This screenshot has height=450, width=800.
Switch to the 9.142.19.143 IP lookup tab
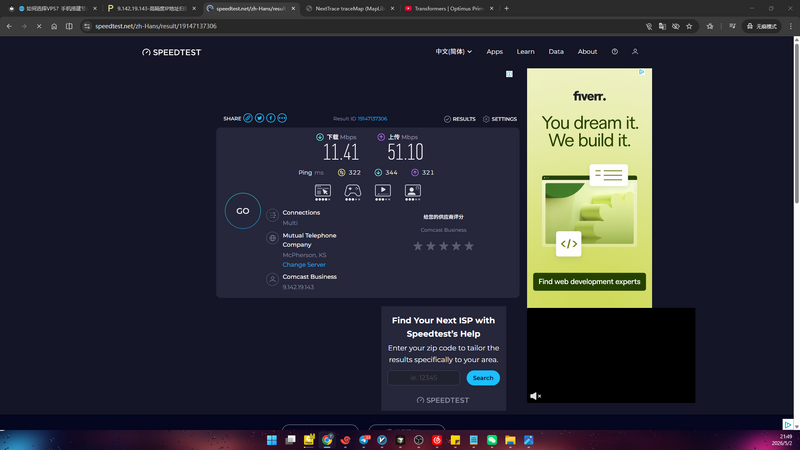[x=152, y=9]
